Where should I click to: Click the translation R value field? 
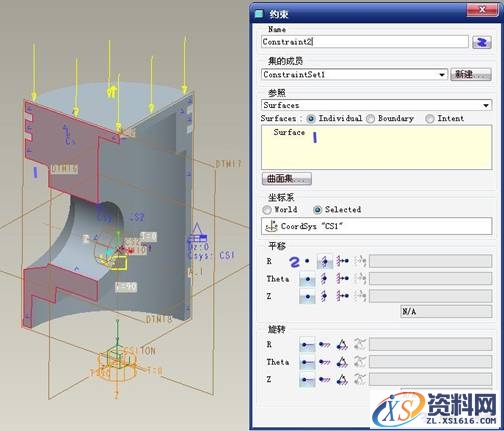pyautogui.click(x=430, y=261)
